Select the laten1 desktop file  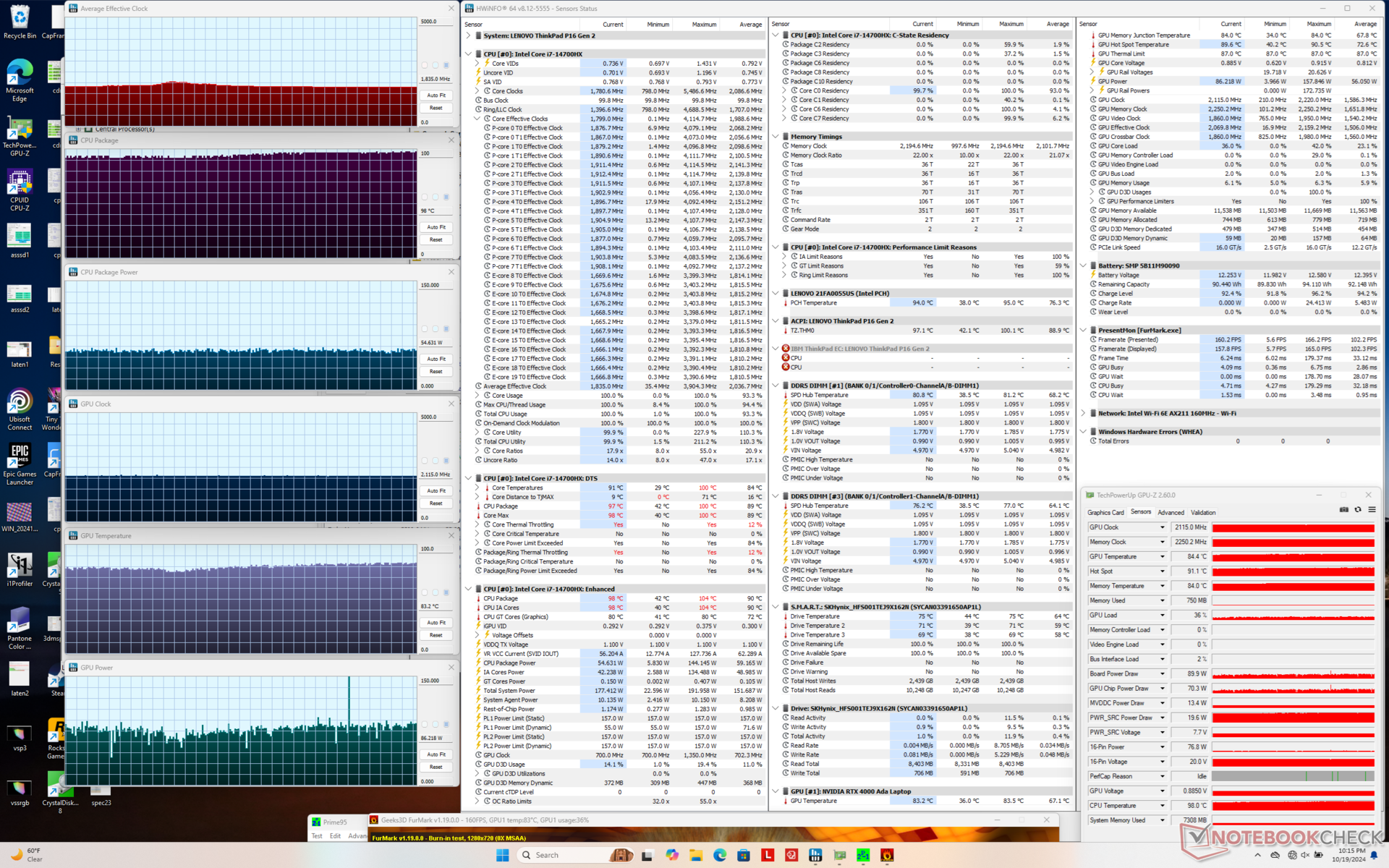[x=20, y=353]
